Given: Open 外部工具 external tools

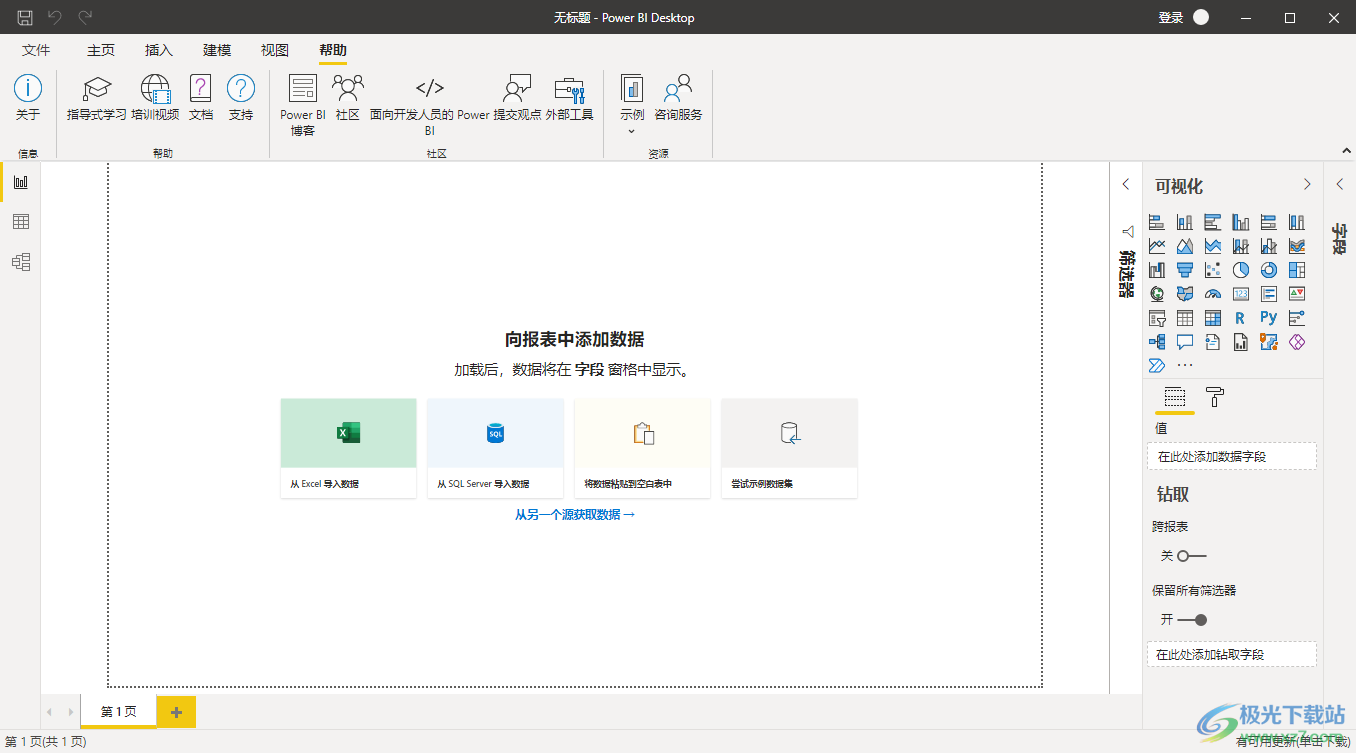Looking at the screenshot, I should [569, 98].
